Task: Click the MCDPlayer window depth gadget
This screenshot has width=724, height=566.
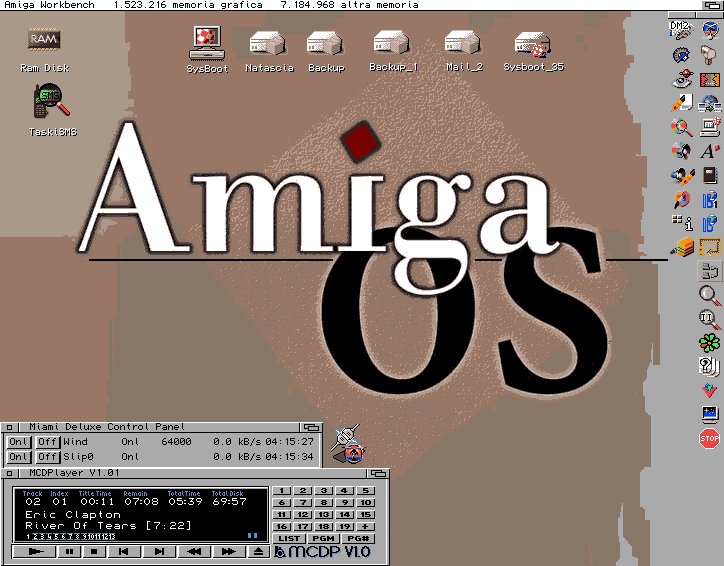Action: (x=378, y=473)
